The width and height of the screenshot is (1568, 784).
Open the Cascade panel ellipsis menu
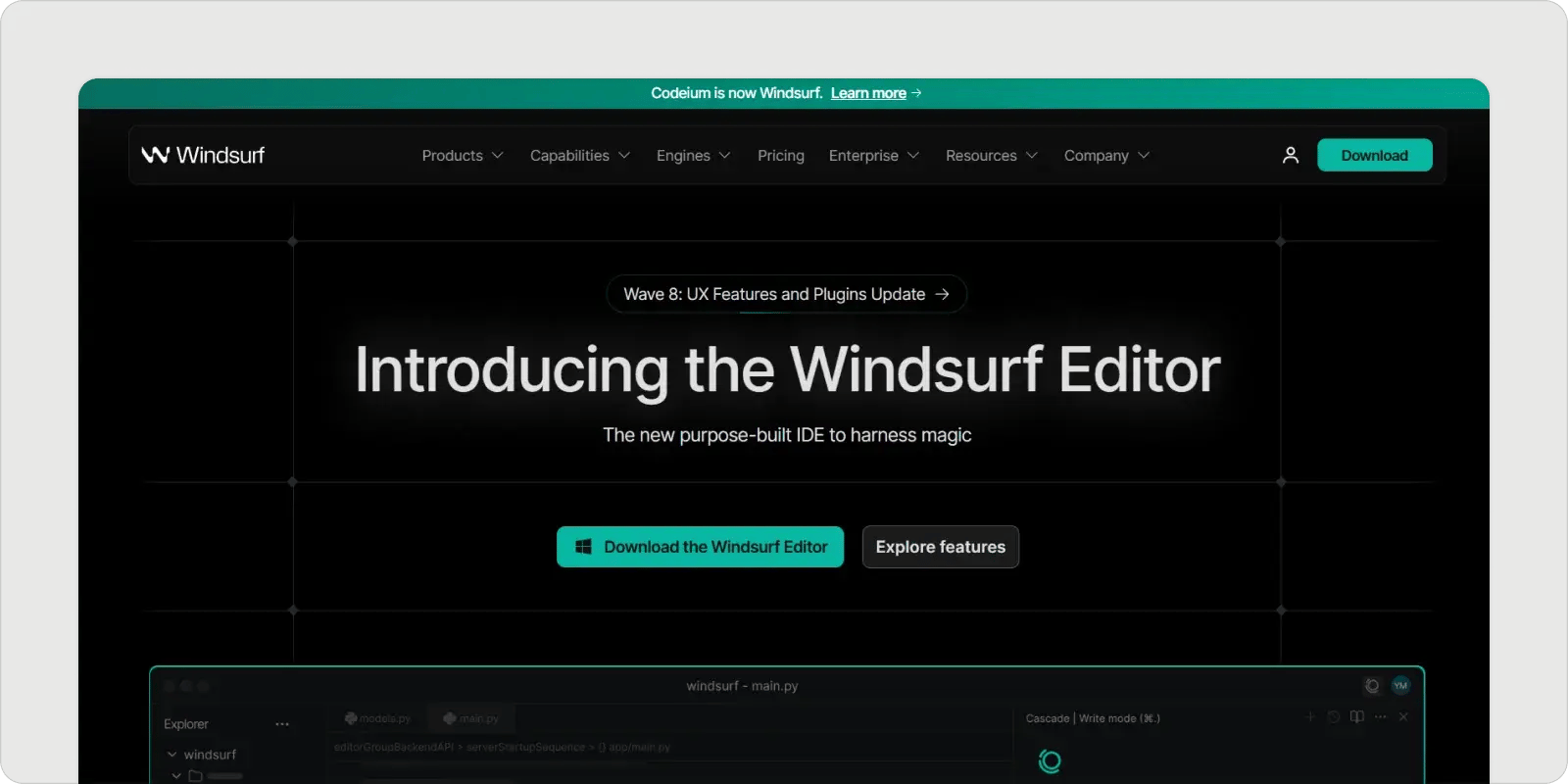coord(1381,717)
